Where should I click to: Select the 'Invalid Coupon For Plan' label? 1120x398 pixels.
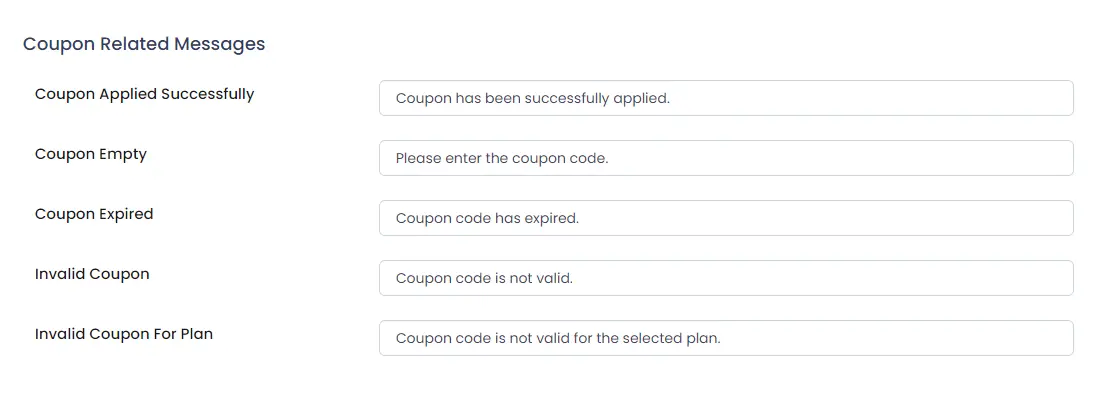(x=124, y=334)
